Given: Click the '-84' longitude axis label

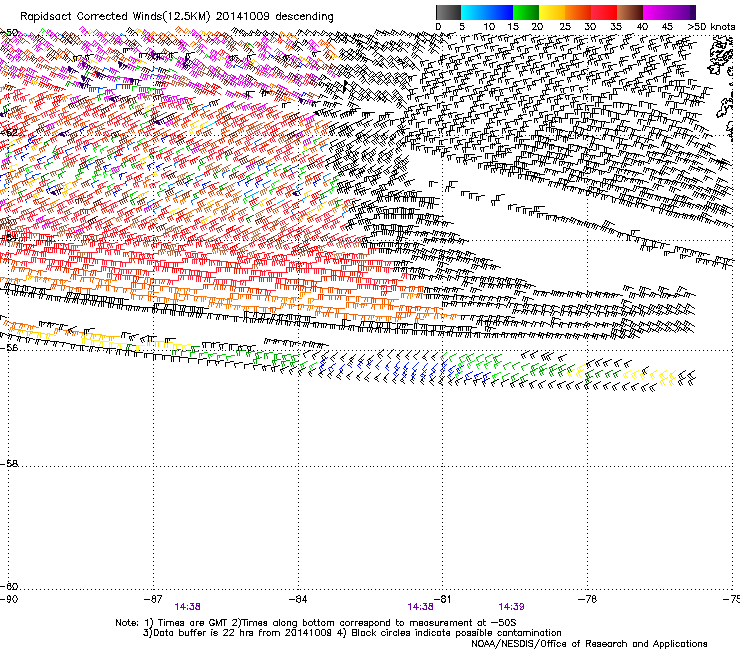Looking at the screenshot, I should coord(298,599).
